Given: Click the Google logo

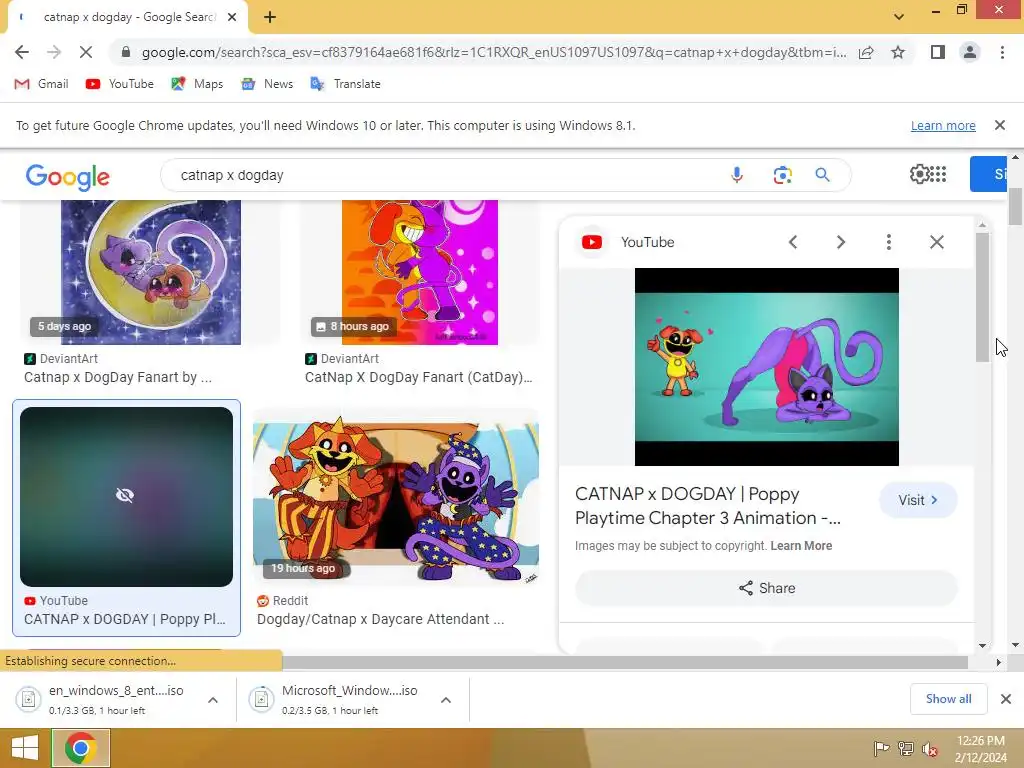Looking at the screenshot, I should tap(68, 176).
